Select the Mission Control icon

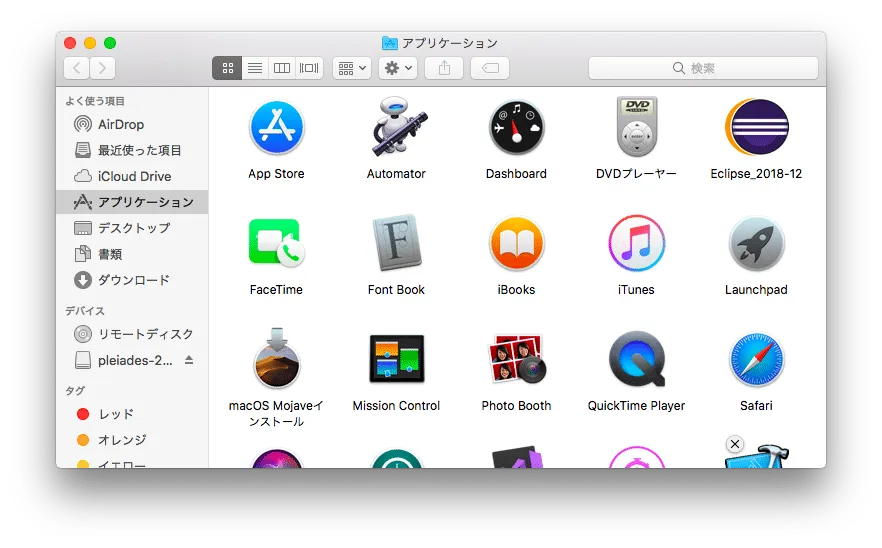[x=397, y=358]
